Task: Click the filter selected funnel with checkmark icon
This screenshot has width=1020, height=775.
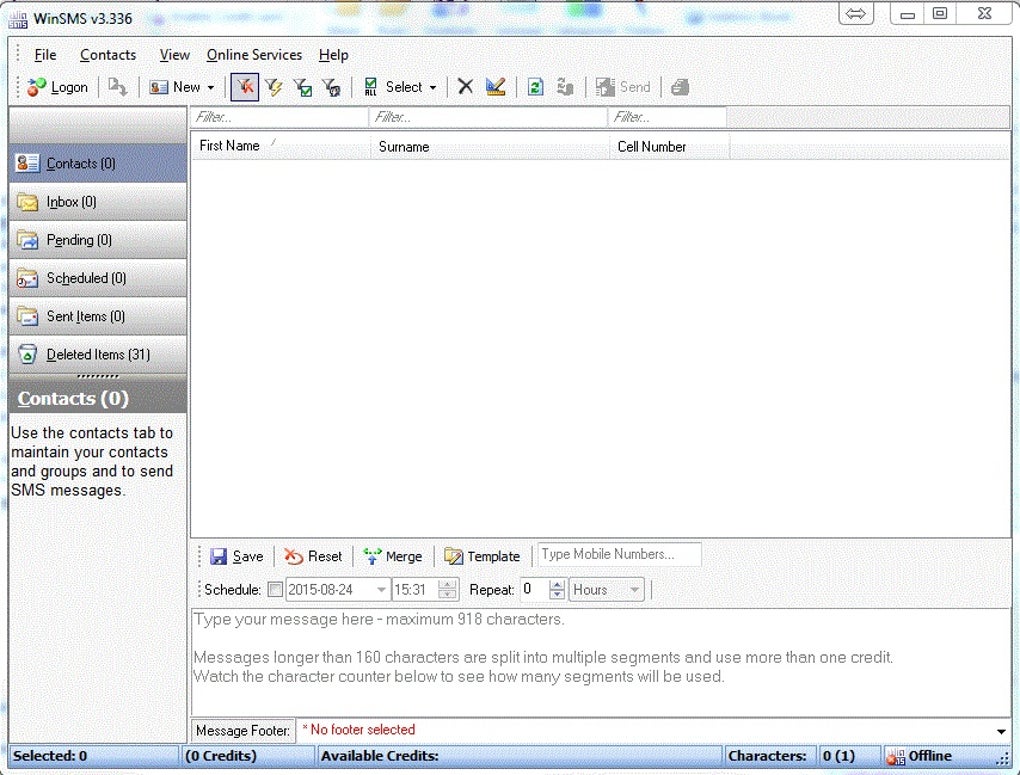Action: pyautogui.click(x=302, y=87)
